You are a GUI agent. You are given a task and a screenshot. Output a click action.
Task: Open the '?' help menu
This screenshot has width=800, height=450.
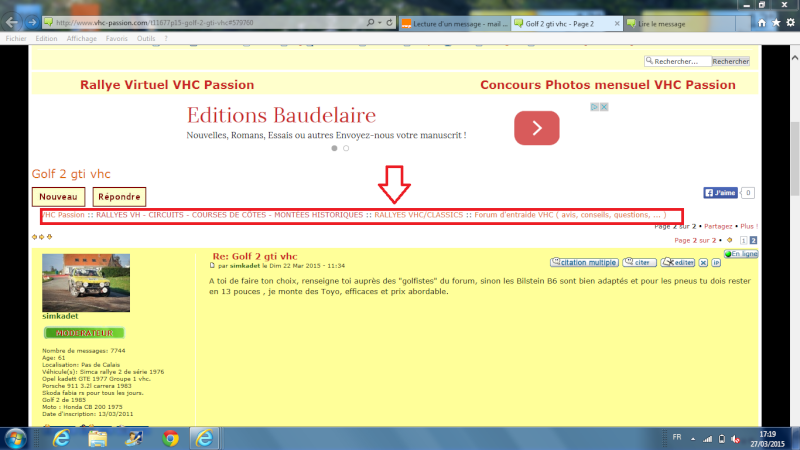[x=166, y=38]
